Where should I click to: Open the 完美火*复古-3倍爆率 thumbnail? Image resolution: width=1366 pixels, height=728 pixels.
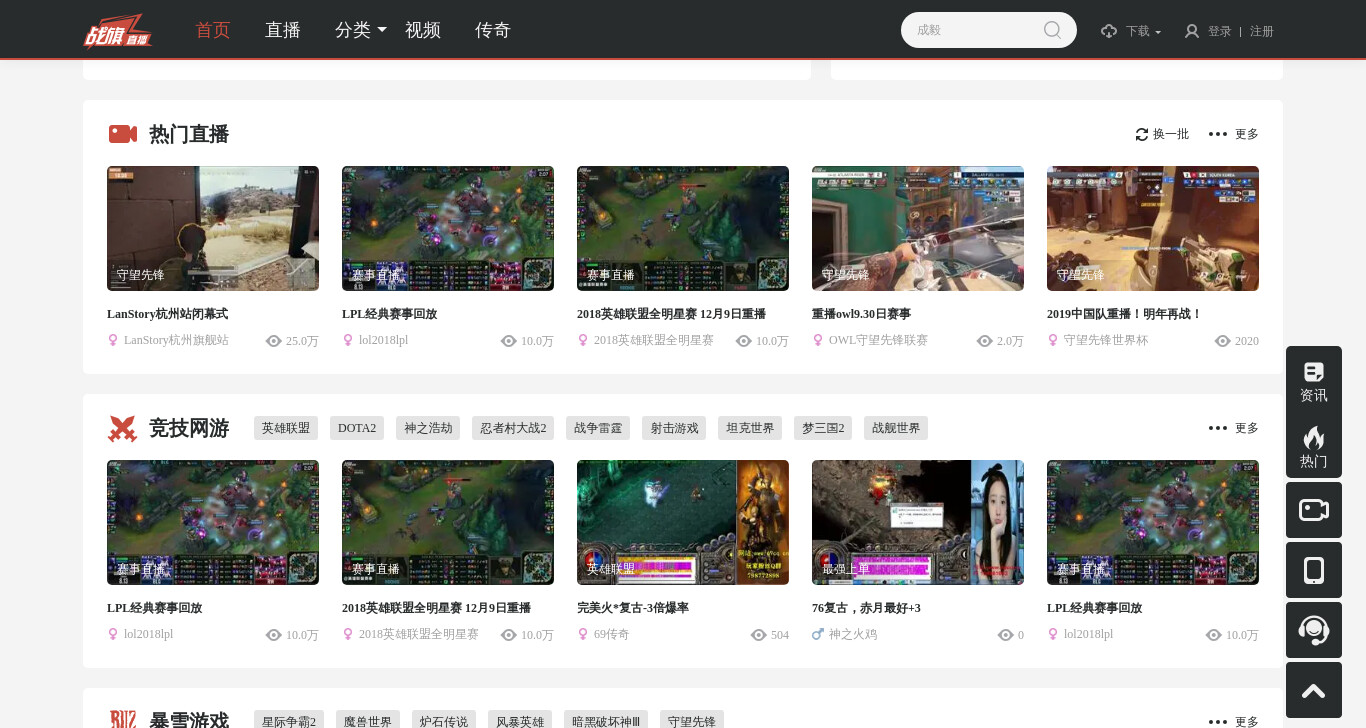point(683,522)
